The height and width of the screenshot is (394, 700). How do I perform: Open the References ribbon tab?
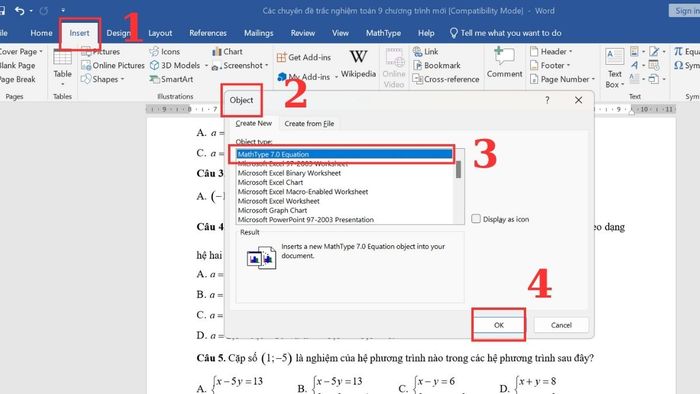pyautogui.click(x=208, y=33)
